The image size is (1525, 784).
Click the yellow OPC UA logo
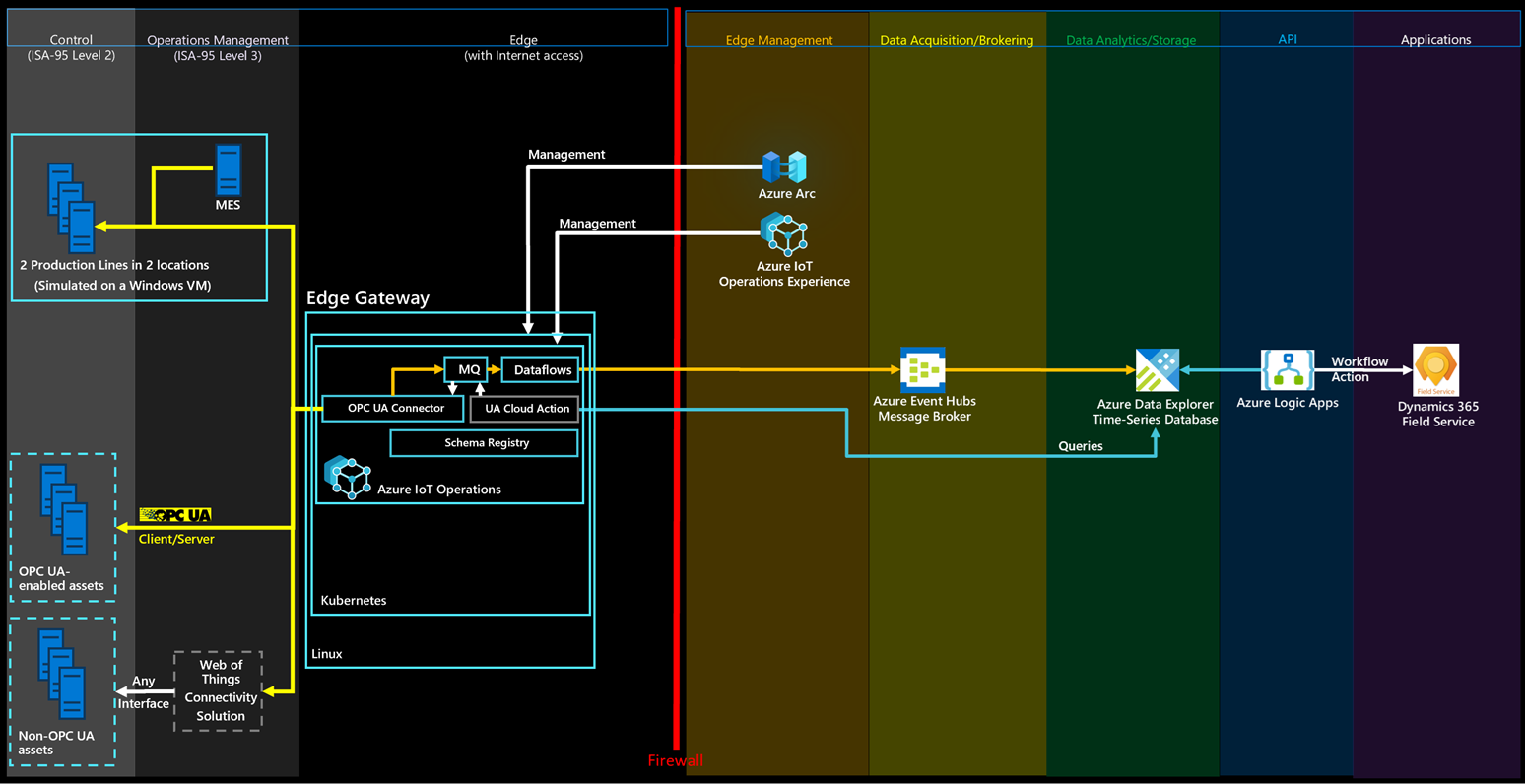tap(175, 515)
